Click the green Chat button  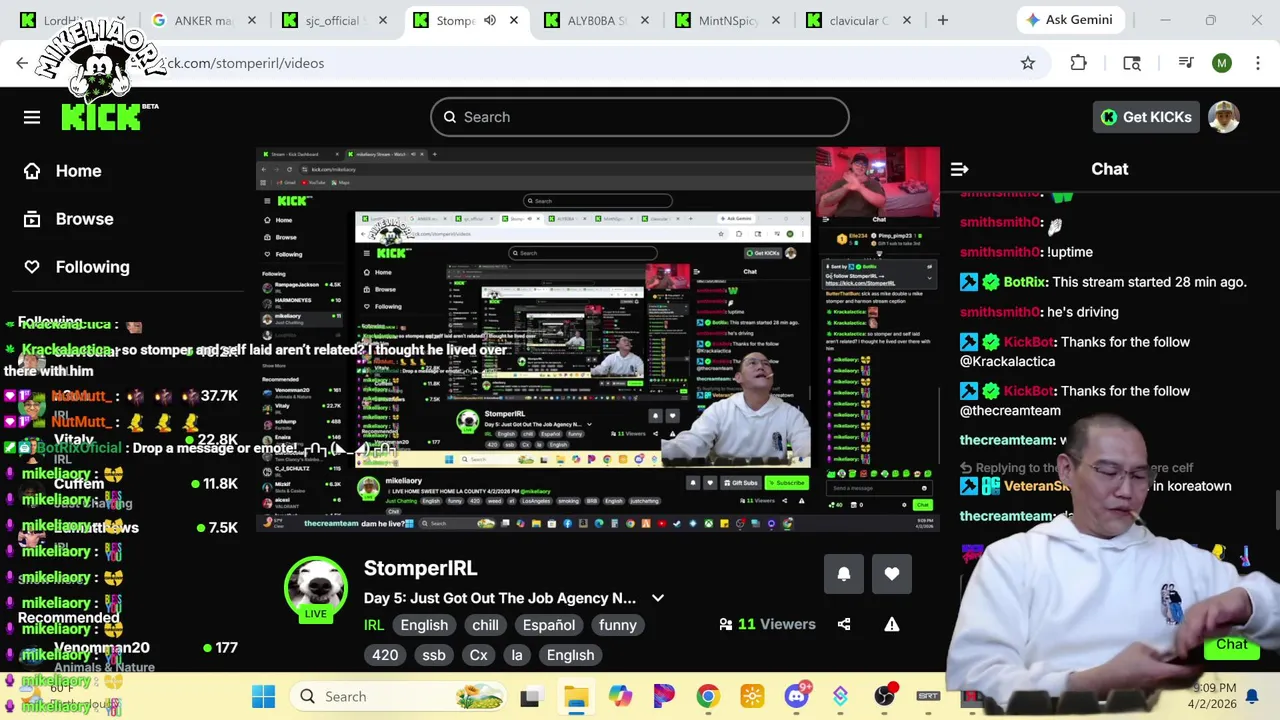coord(1232,645)
